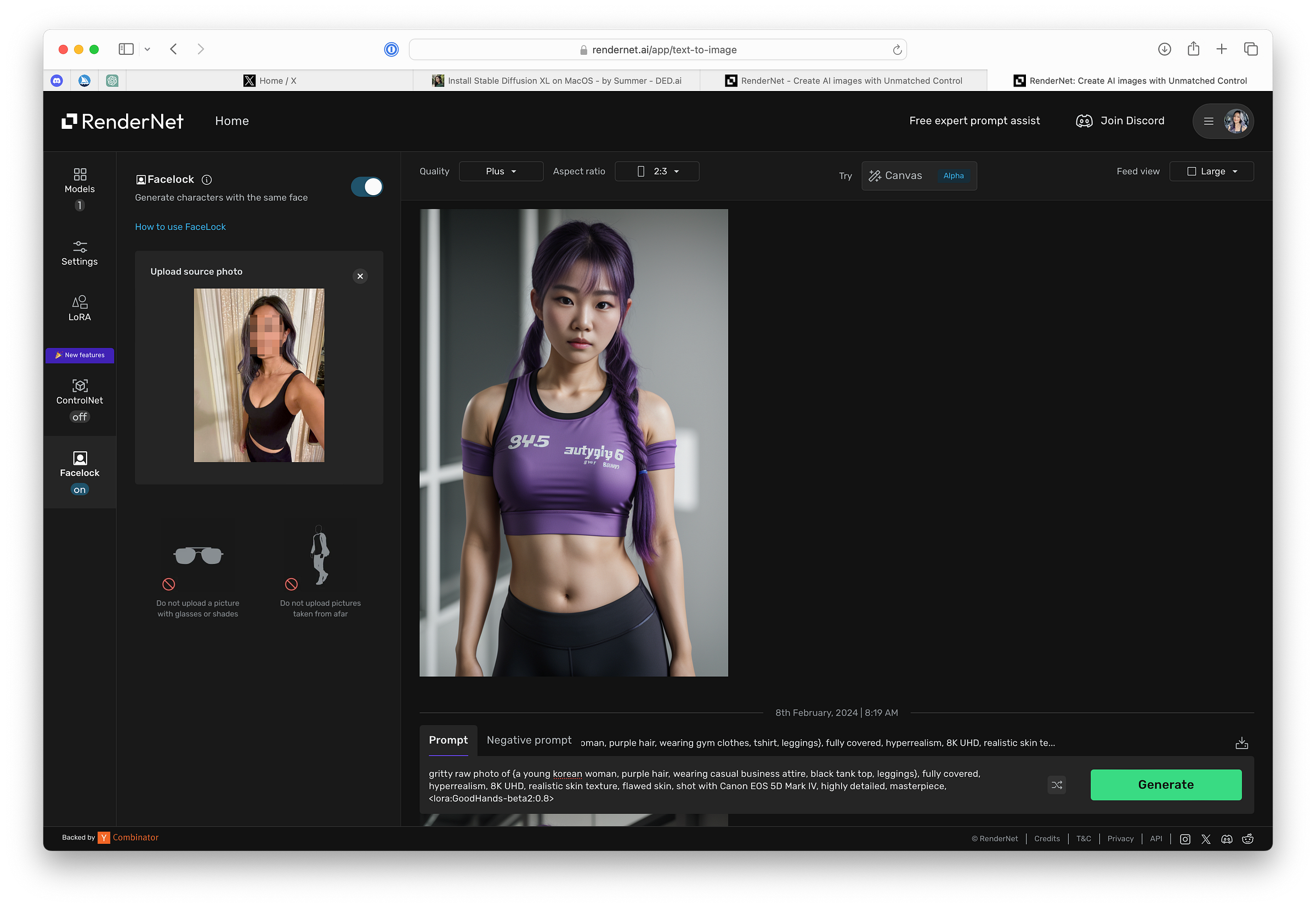Open RenderNet's Instagram footer icon
This screenshot has width=1316, height=908.
pyautogui.click(x=1184, y=838)
